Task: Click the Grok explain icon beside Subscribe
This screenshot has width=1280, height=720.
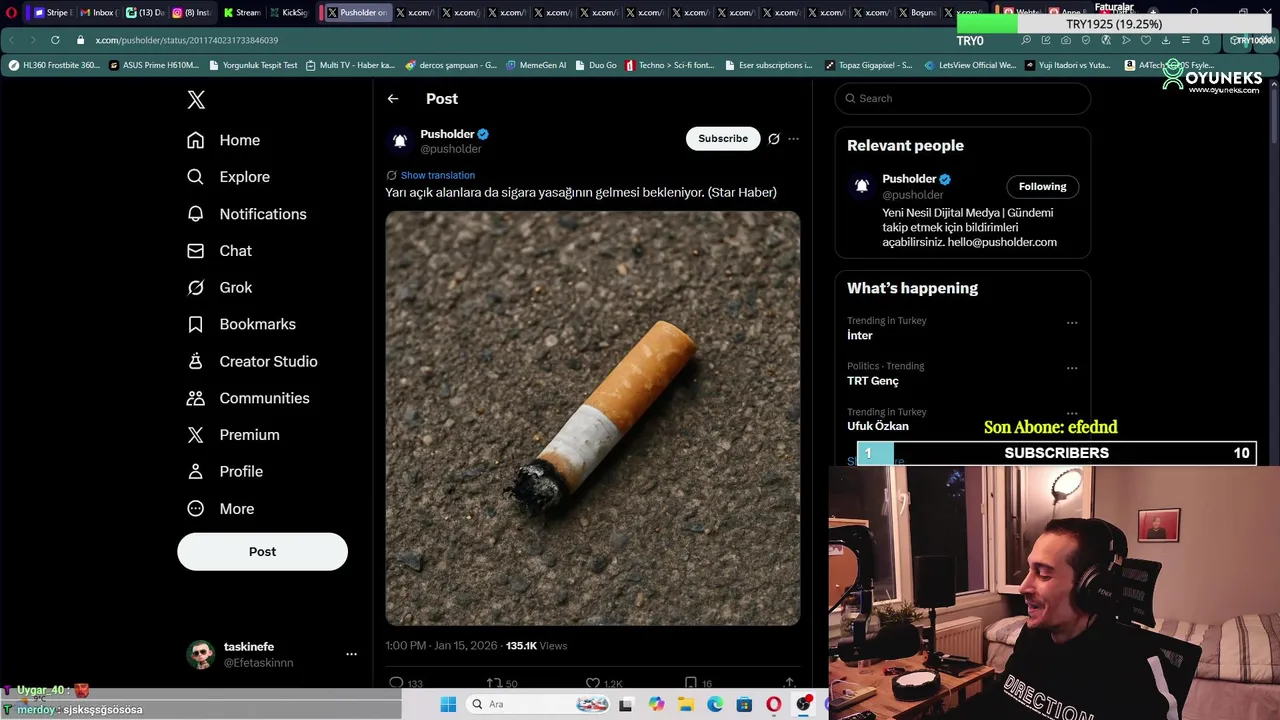Action: 773,139
